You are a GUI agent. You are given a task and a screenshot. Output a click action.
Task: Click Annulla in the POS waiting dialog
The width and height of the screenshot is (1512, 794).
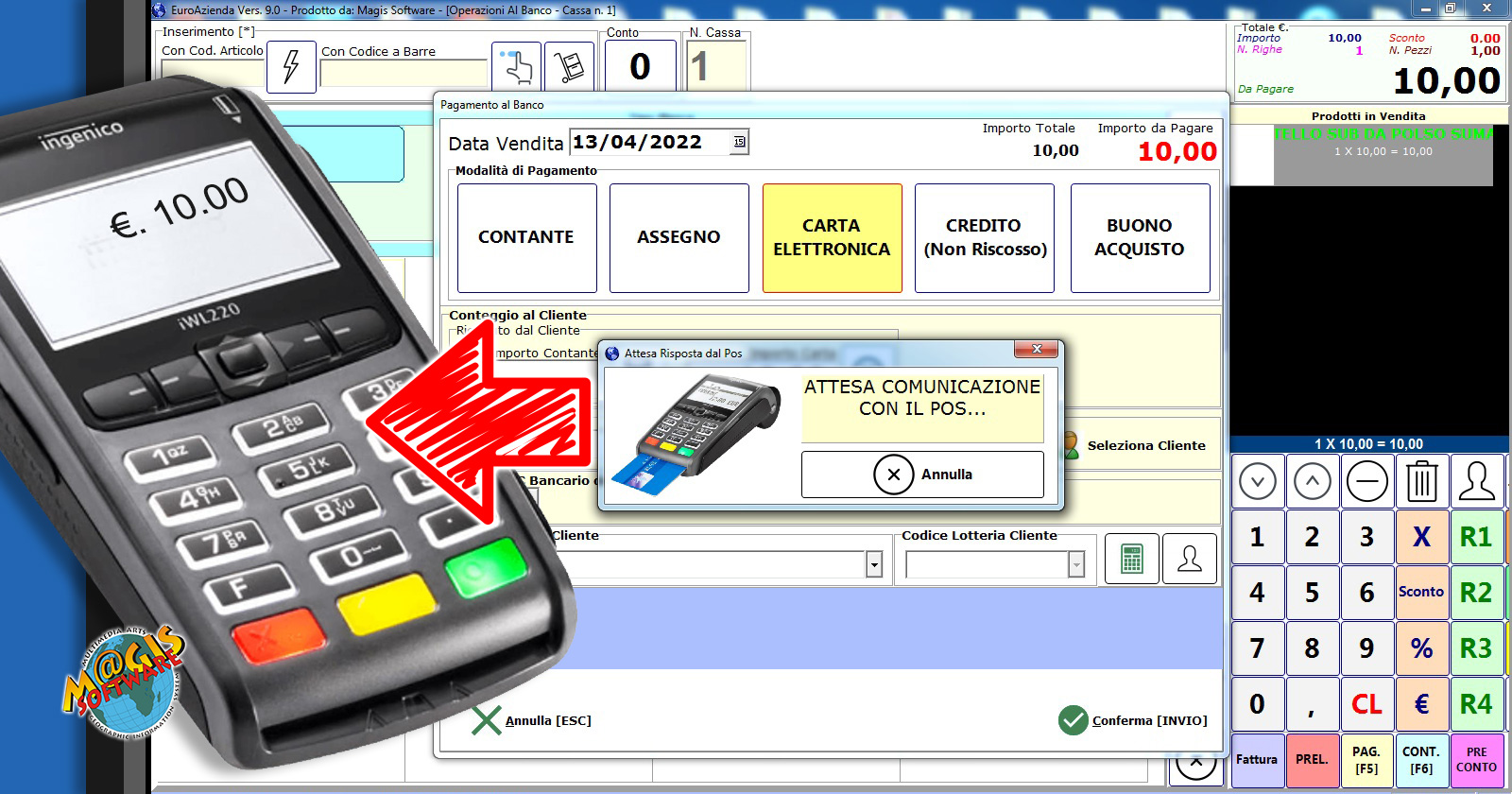click(x=922, y=475)
